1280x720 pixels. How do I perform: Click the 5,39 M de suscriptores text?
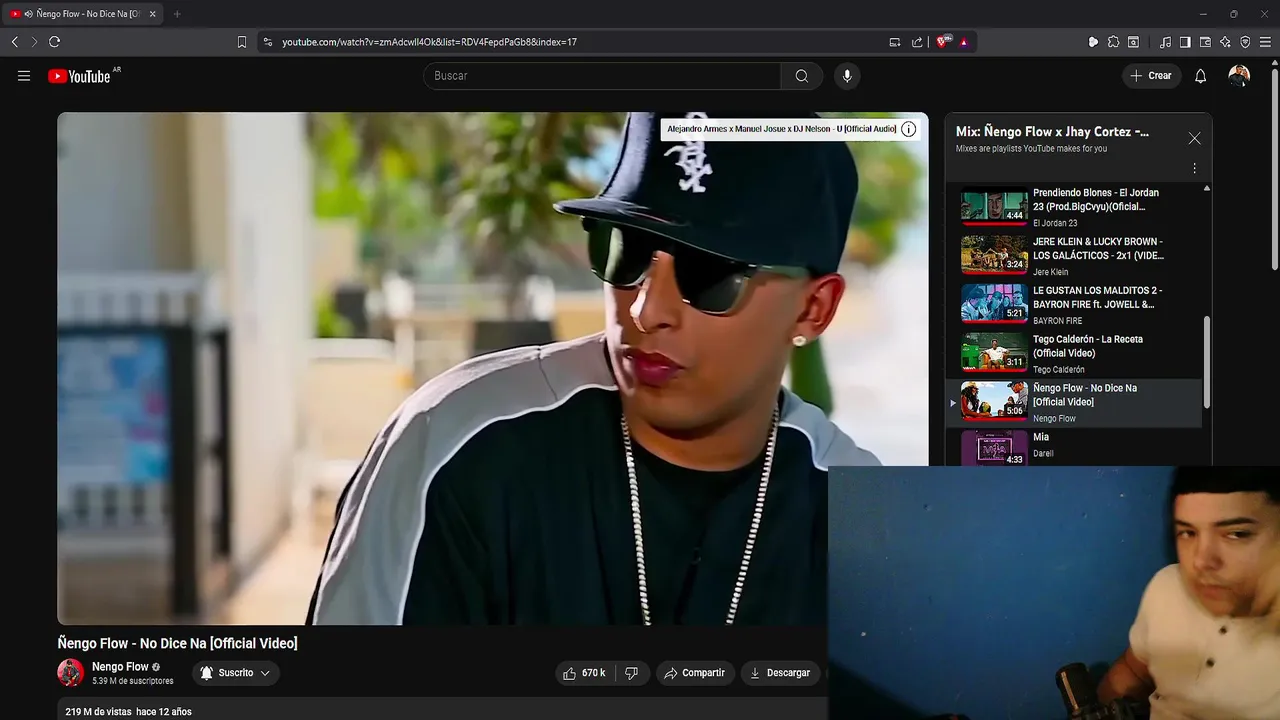point(132,681)
